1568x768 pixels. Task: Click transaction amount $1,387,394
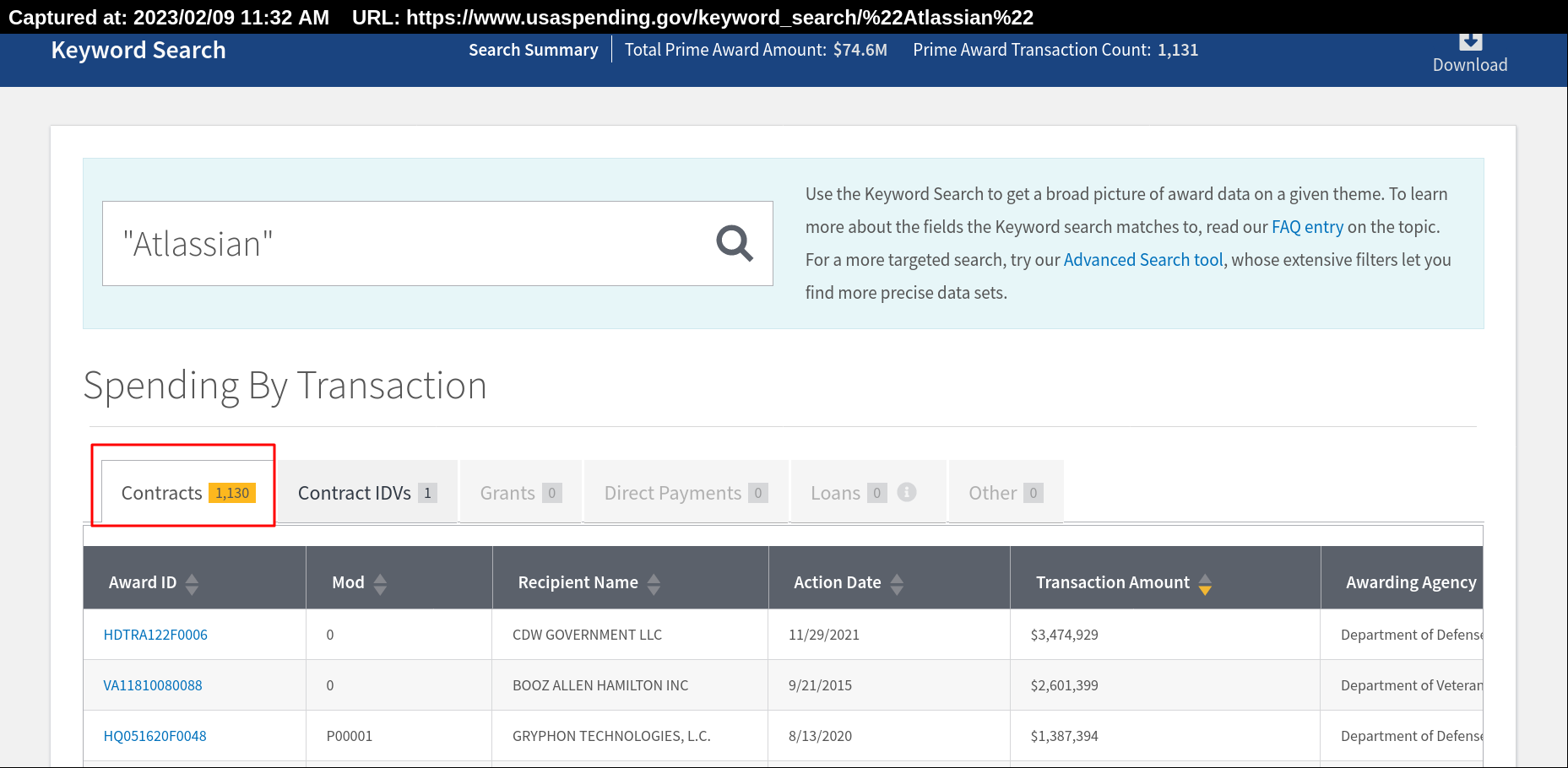1064,736
